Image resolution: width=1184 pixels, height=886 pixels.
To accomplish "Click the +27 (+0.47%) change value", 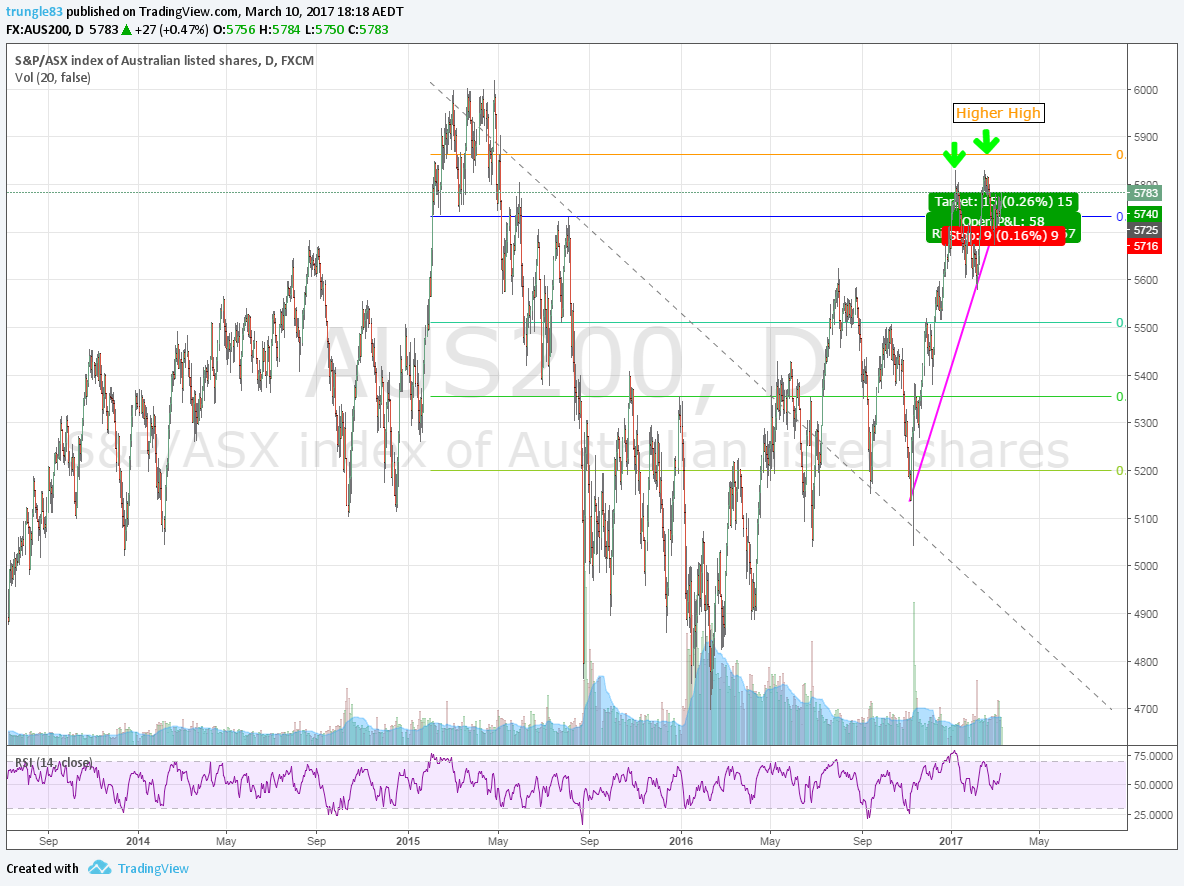I will (x=171, y=30).
